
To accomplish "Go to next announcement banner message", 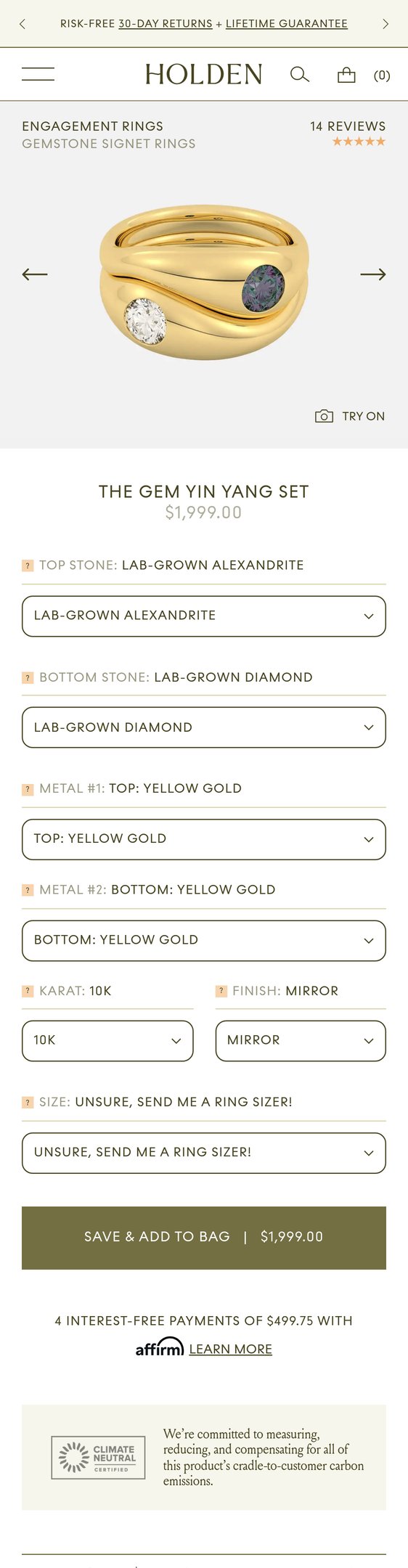I will pos(385,24).
